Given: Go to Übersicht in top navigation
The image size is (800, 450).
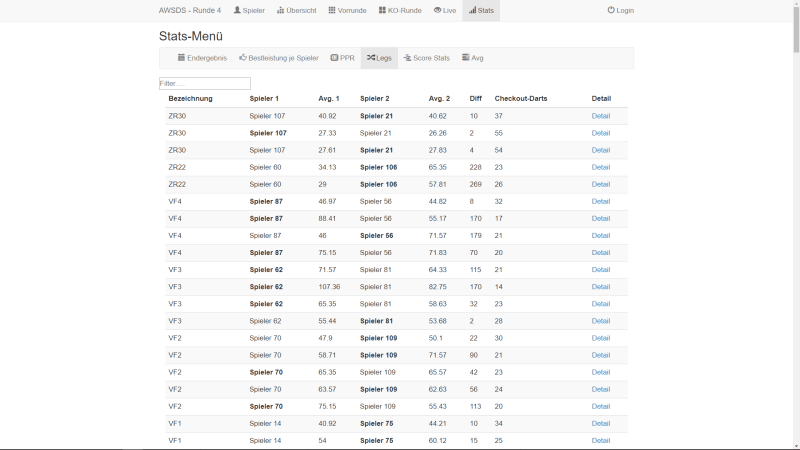Looking at the screenshot, I should coord(297,10).
